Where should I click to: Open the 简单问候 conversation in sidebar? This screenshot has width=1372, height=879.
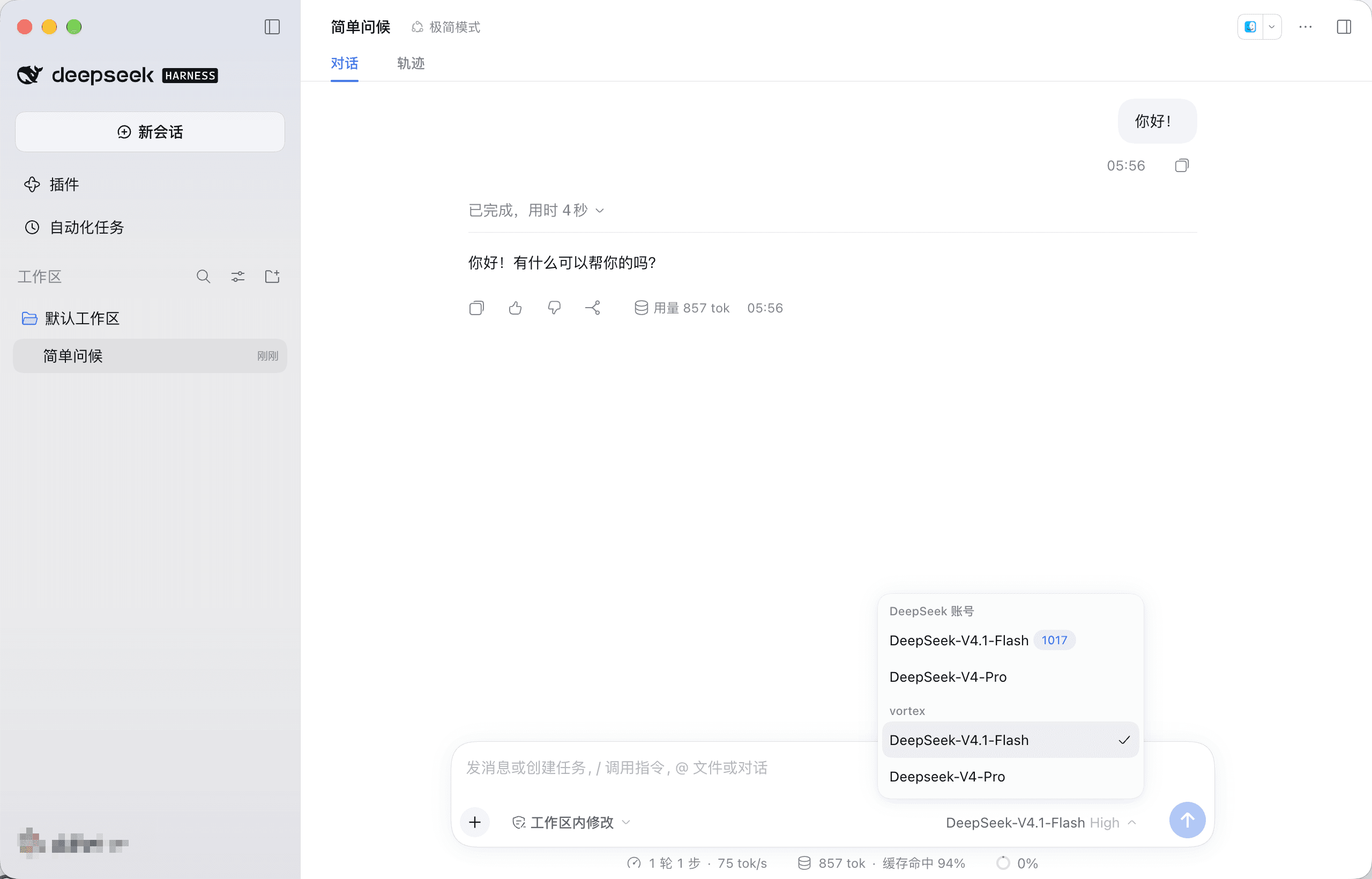point(150,355)
